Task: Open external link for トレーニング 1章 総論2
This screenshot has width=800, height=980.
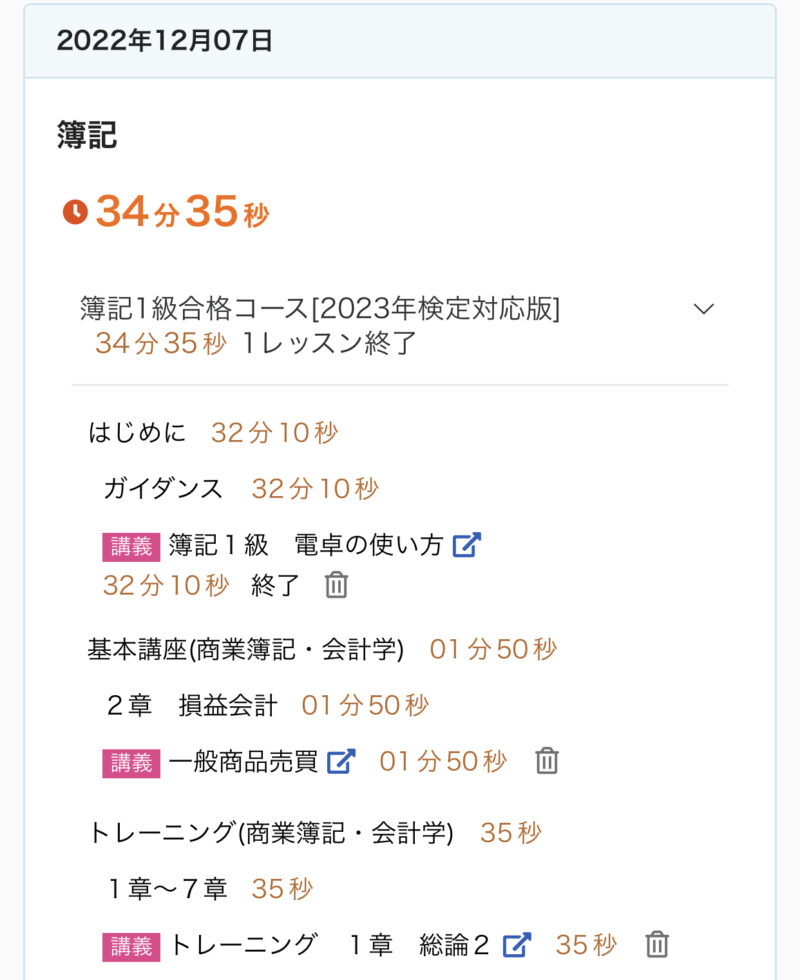Action: [x=517, y=944]
